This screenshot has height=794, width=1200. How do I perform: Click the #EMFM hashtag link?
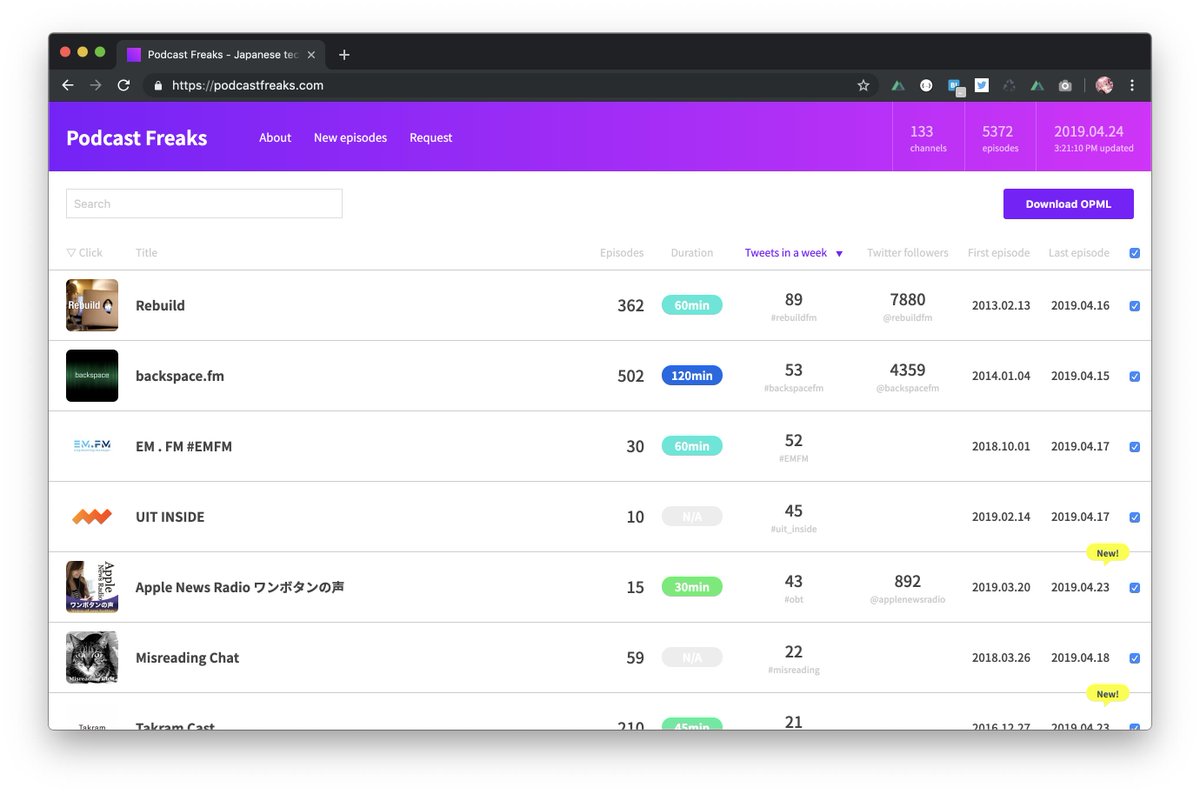(x=794, y=459)
